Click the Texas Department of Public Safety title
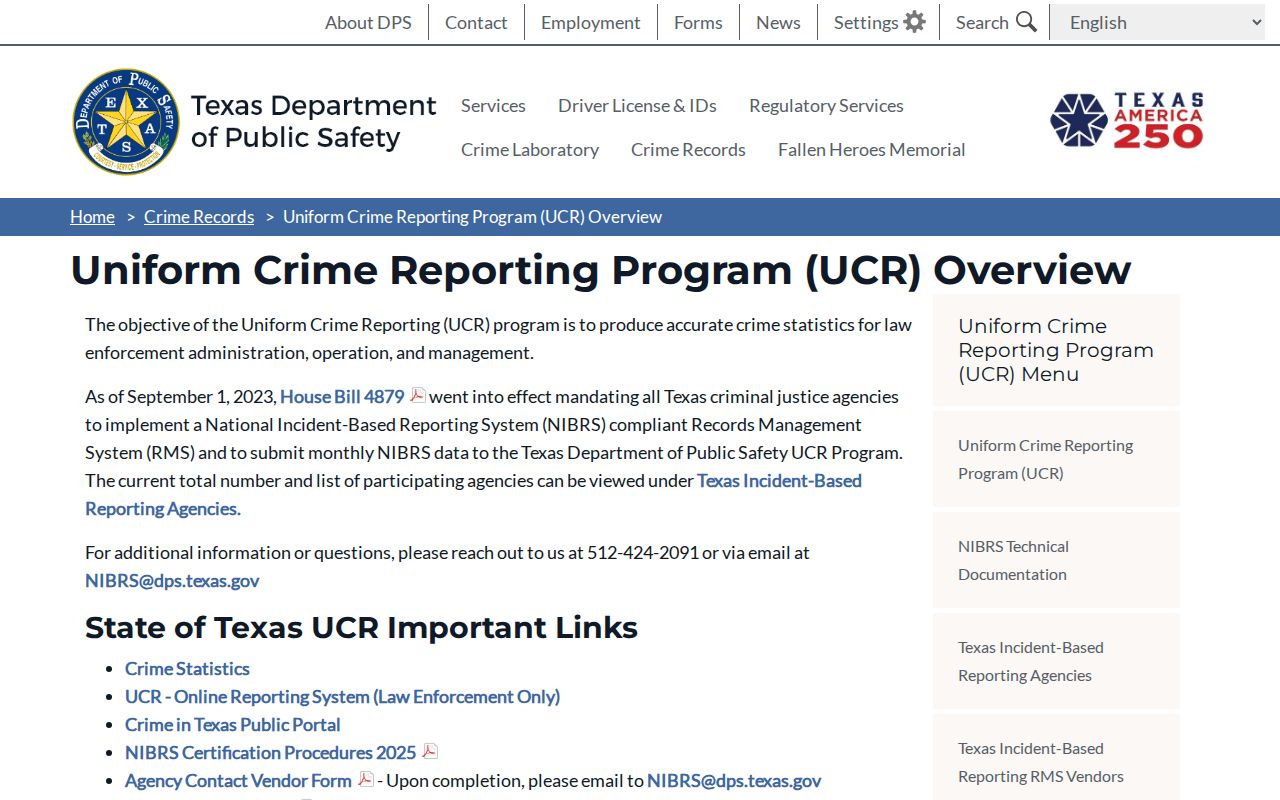The height and width of the screenshot is (800, 1280). (313, 121)
